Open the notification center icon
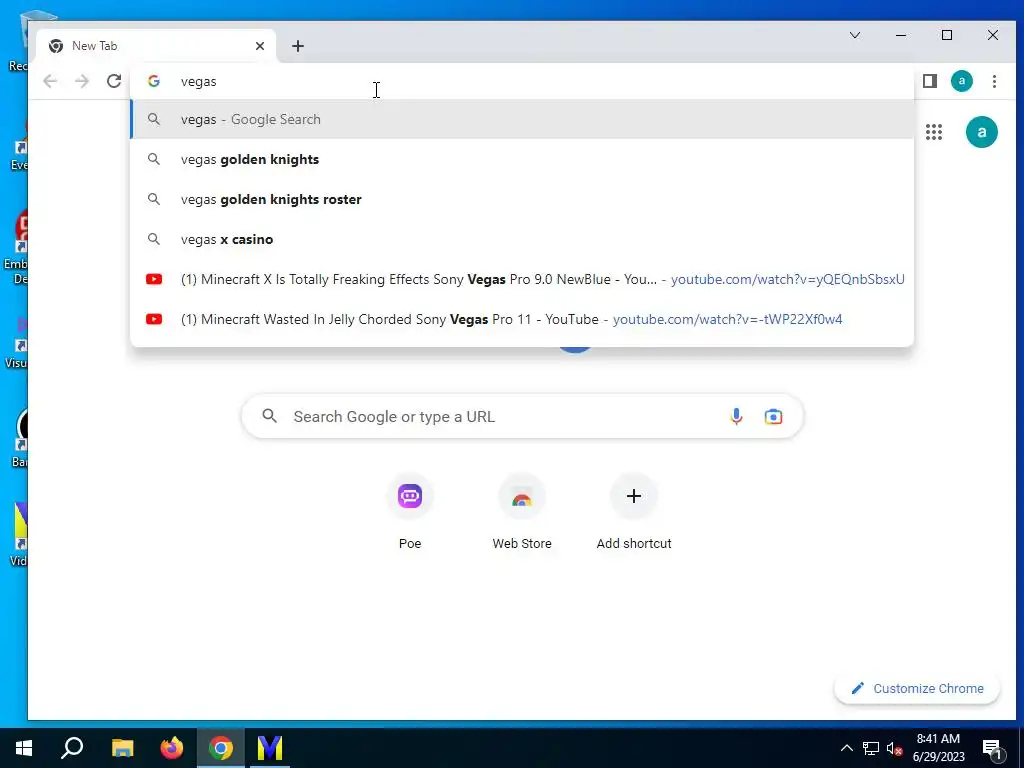 click(992, 748)
